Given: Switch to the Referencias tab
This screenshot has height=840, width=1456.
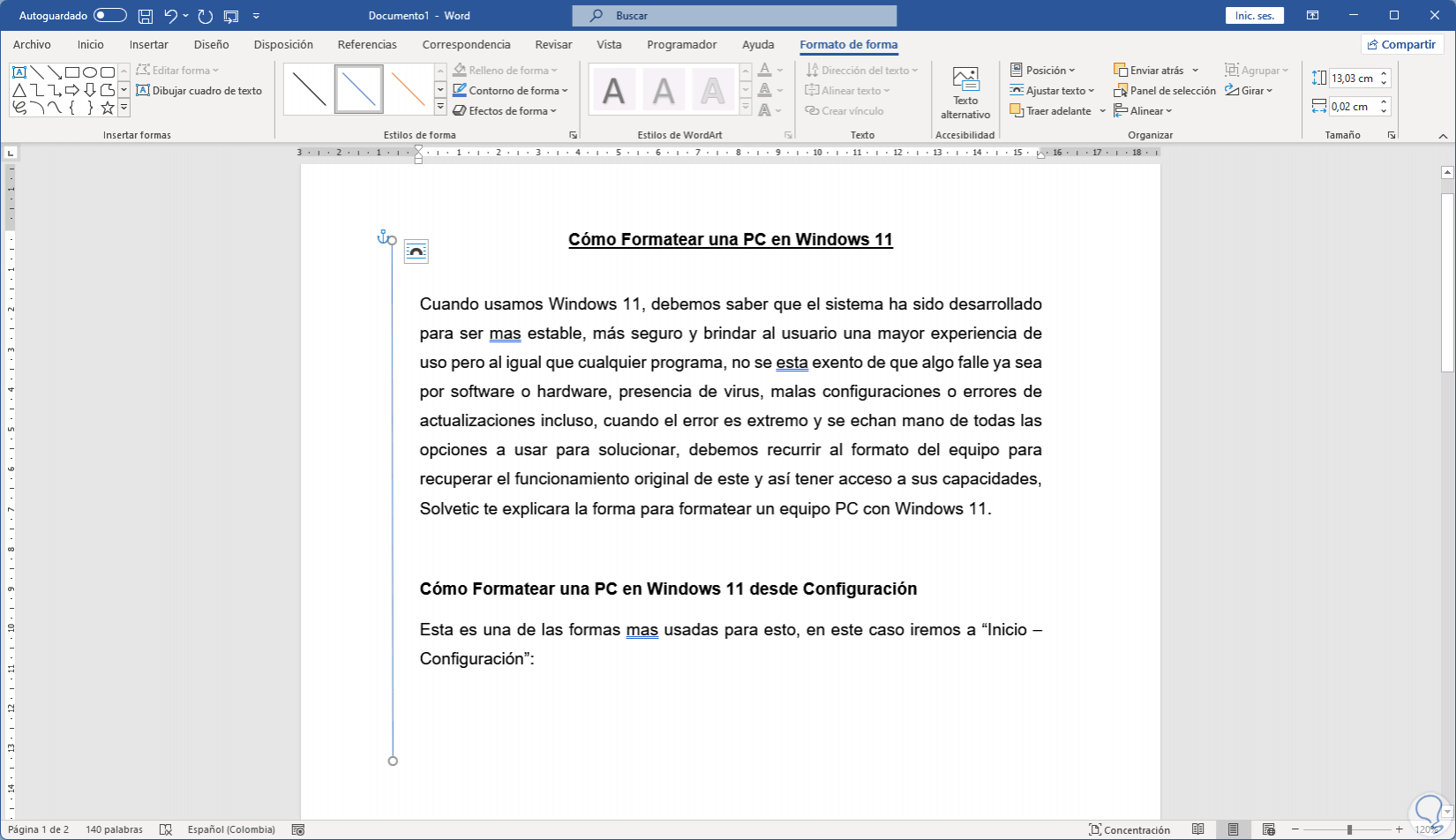Looking at the screenshot, I should pyautogui.click(x=367, y=45).
